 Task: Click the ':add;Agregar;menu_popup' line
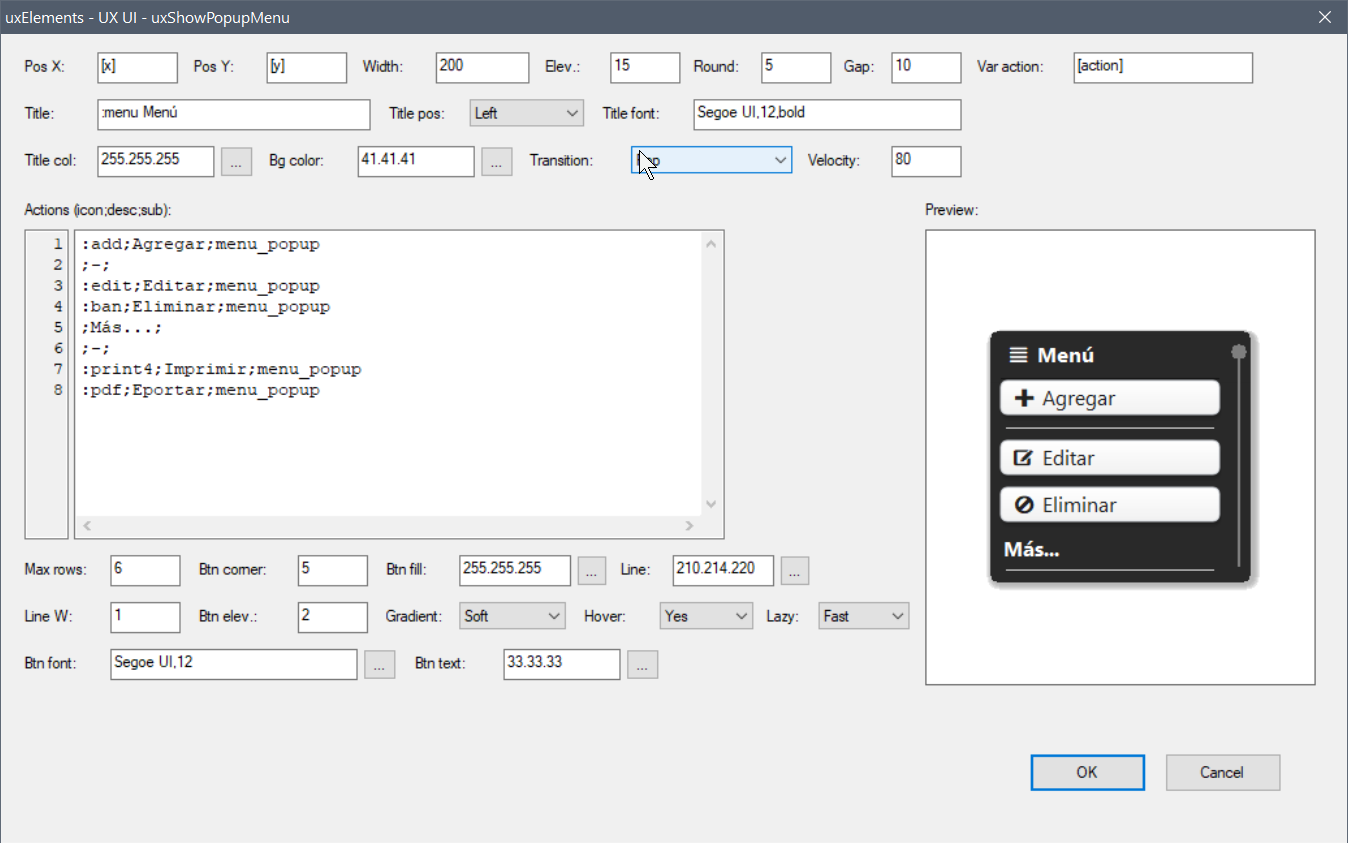coord(201,244)
